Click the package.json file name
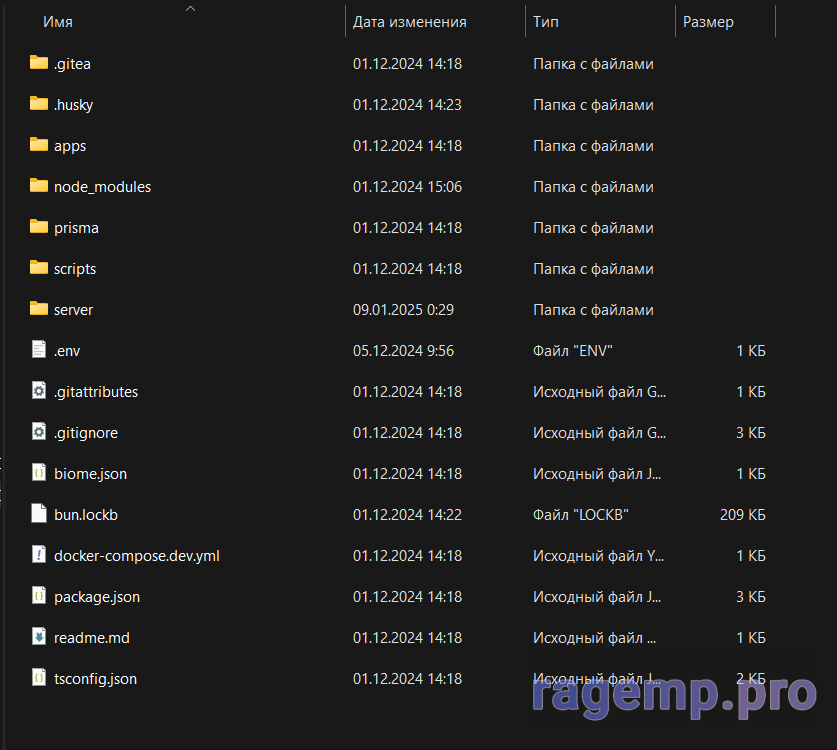 tap(97, 597)
